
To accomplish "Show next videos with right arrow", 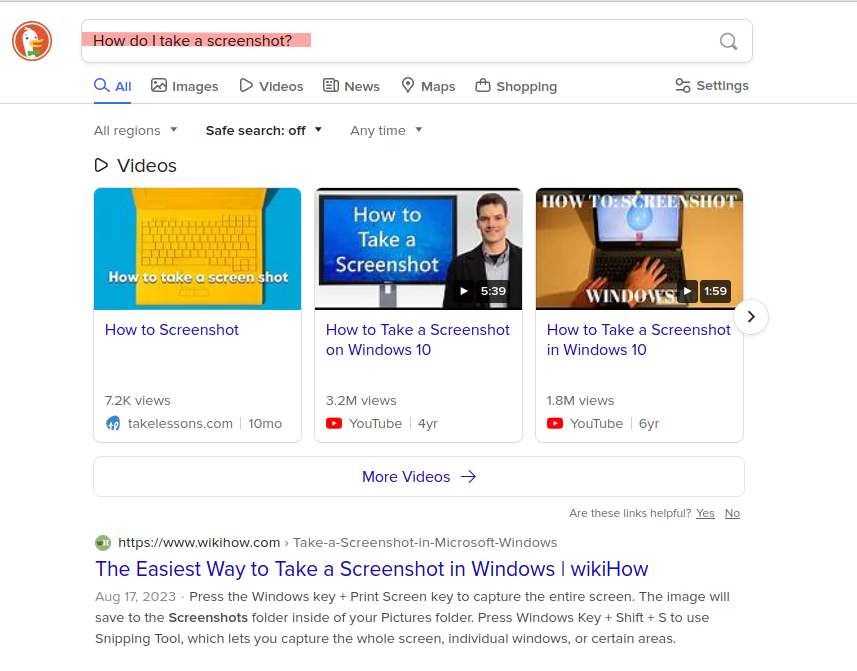I will click(x=751, y=318).
